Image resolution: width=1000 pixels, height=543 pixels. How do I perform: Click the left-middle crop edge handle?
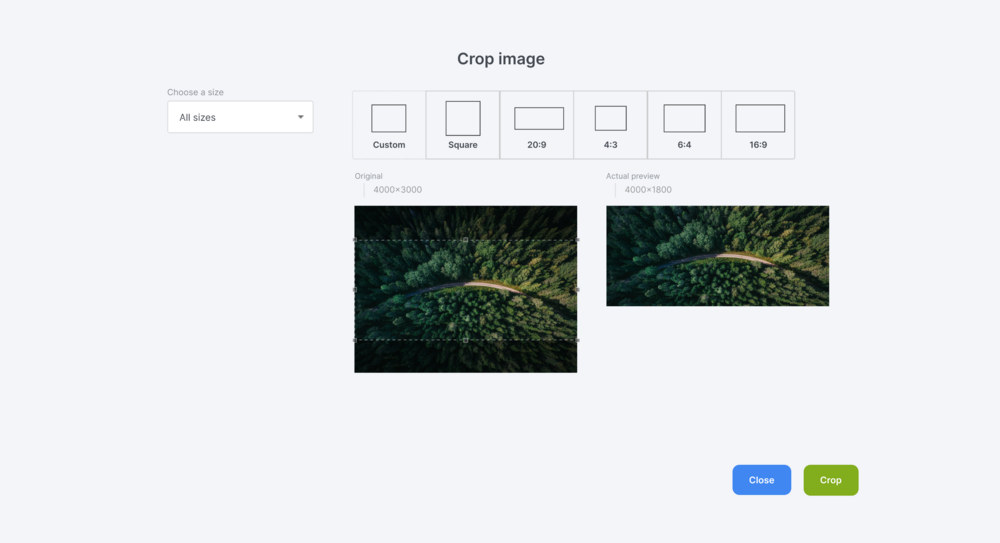tap(355, 290)
